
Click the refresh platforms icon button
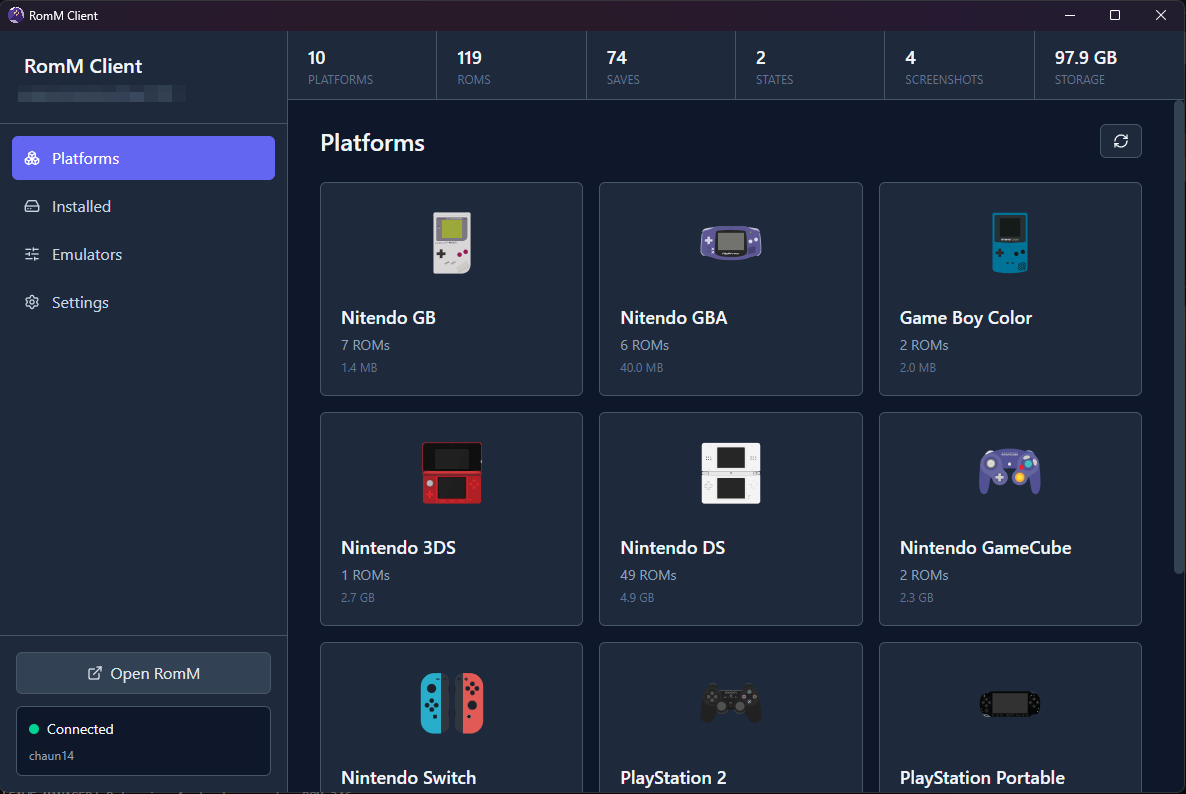coord(1120,141)
